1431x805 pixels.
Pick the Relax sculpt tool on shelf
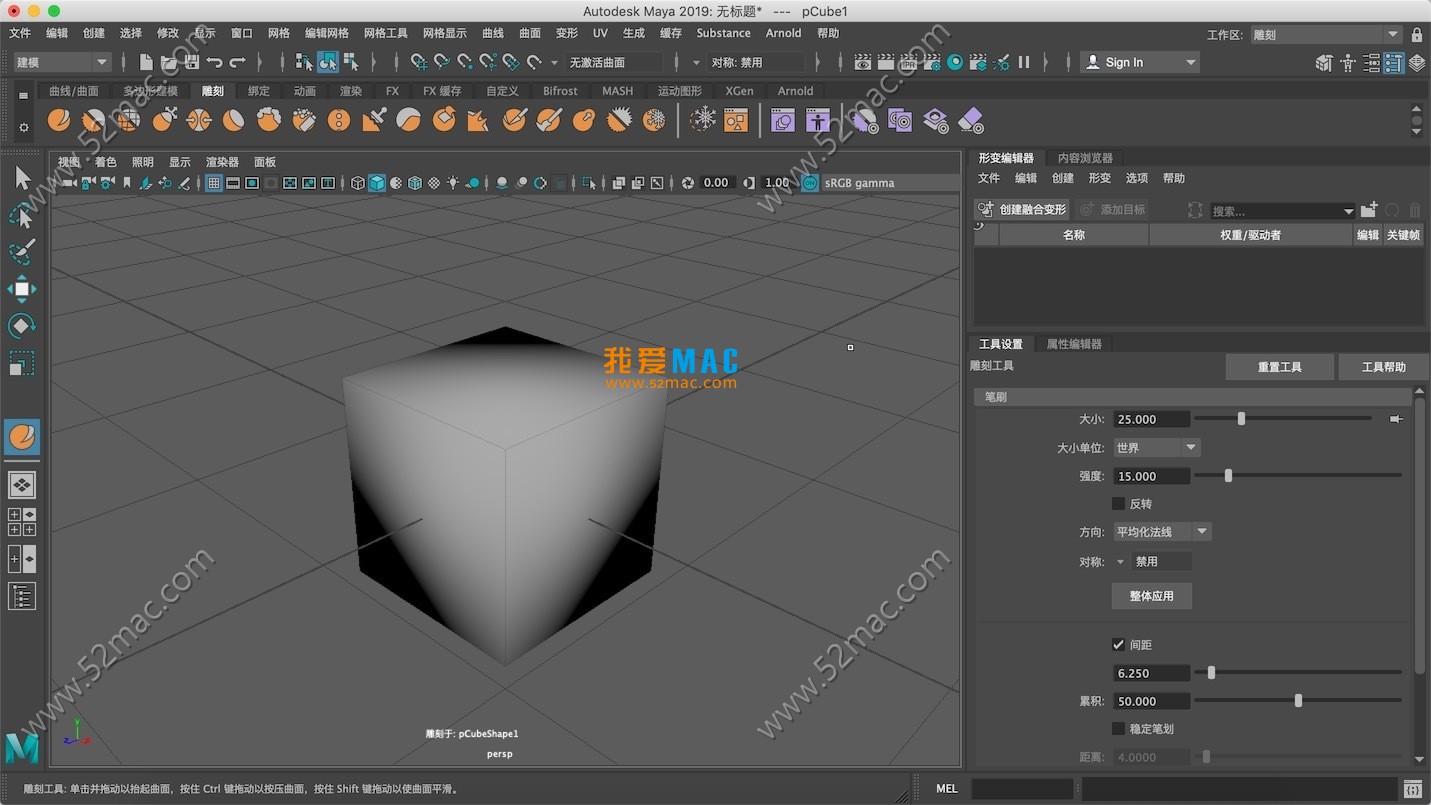point(129,121)
